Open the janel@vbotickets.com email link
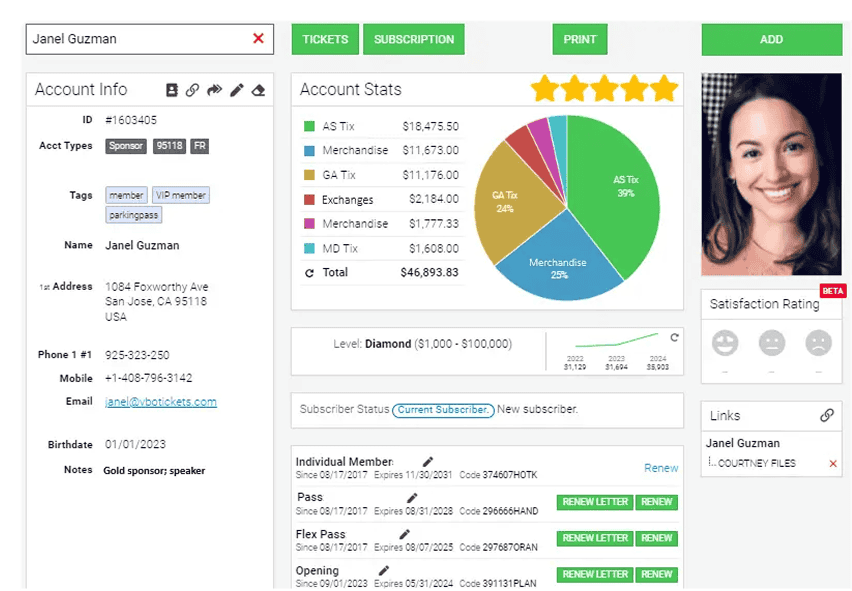This screenshot has height=591, width=852. 161,402
